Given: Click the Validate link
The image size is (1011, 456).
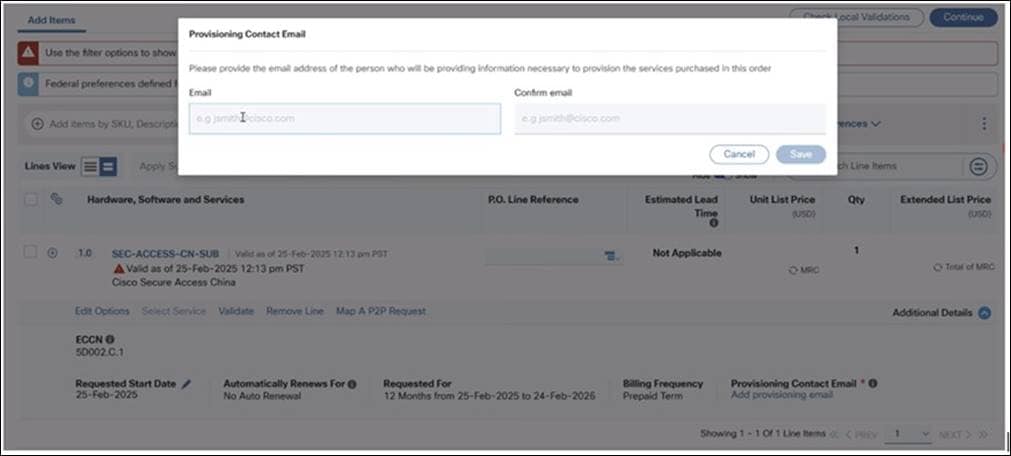Looking at the screenshot, I should click(236, 311).
